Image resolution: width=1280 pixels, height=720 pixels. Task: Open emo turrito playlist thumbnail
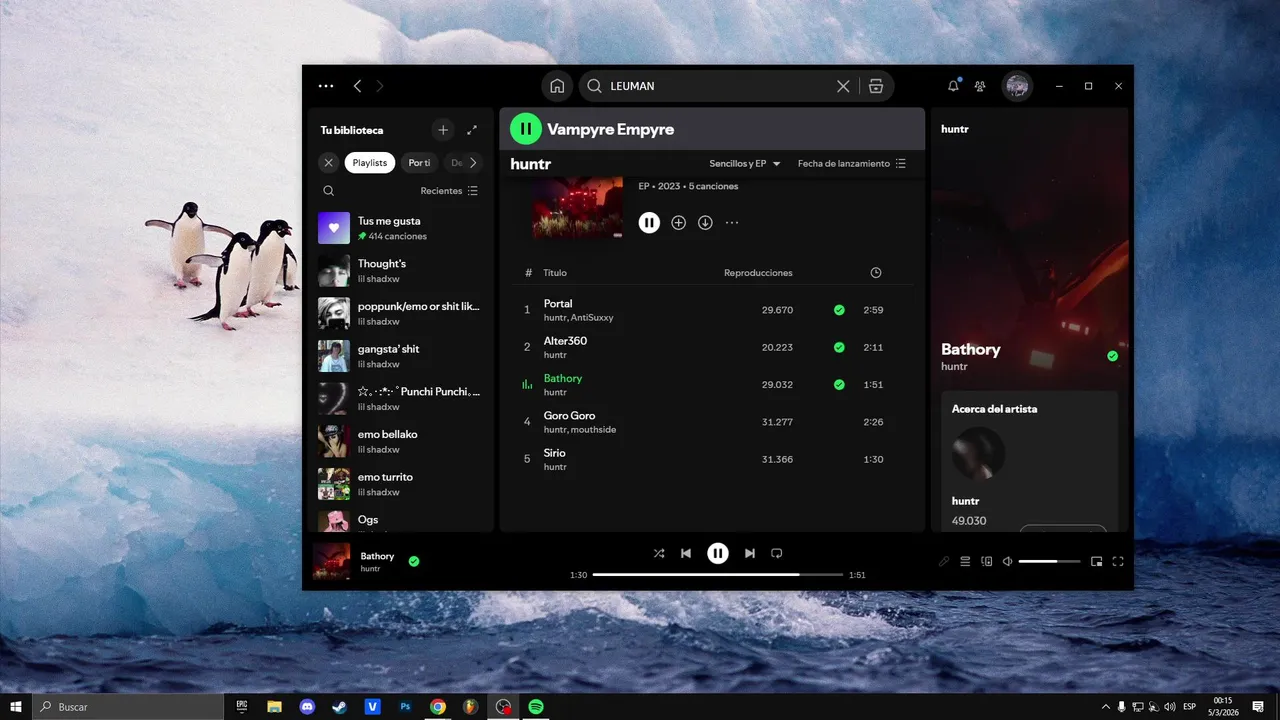[334, 484]
